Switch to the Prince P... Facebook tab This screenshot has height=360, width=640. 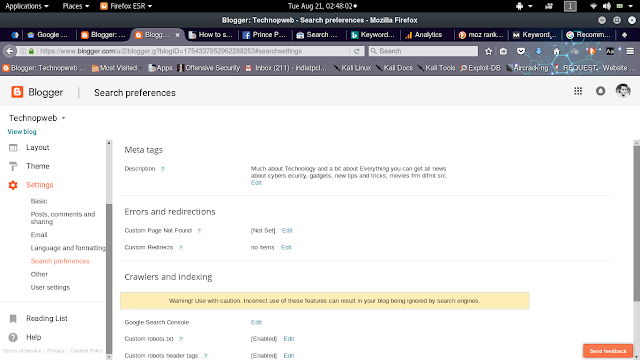pyautogui.click(x=264, y=35)
